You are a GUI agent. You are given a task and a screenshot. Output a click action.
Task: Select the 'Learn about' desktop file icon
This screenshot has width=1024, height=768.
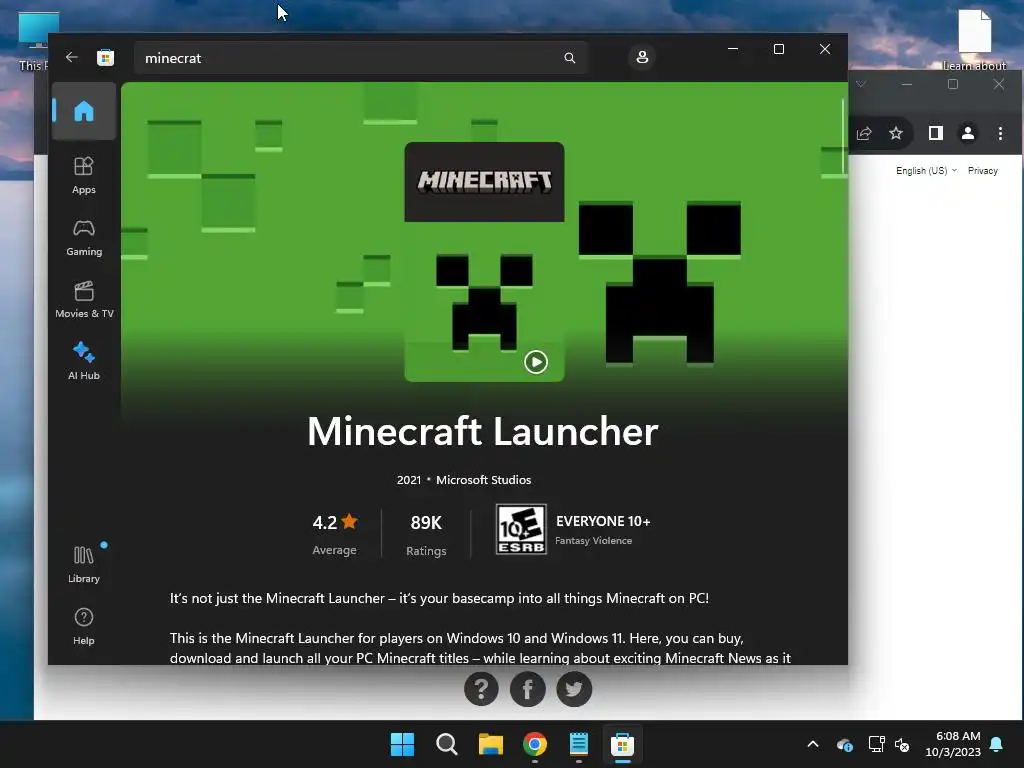pyautogui.click(x=974, y=39)
